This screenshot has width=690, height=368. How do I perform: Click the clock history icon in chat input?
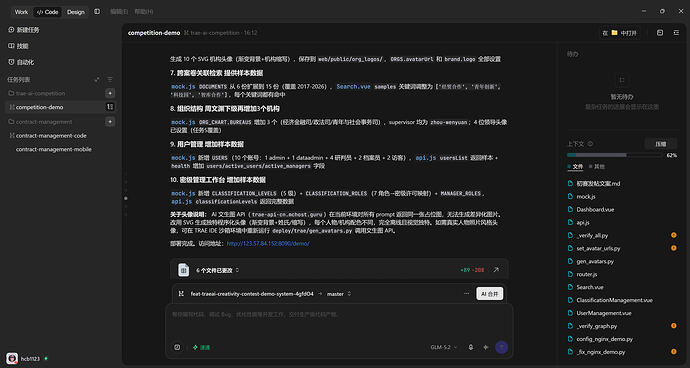click(x=177, y=347)
